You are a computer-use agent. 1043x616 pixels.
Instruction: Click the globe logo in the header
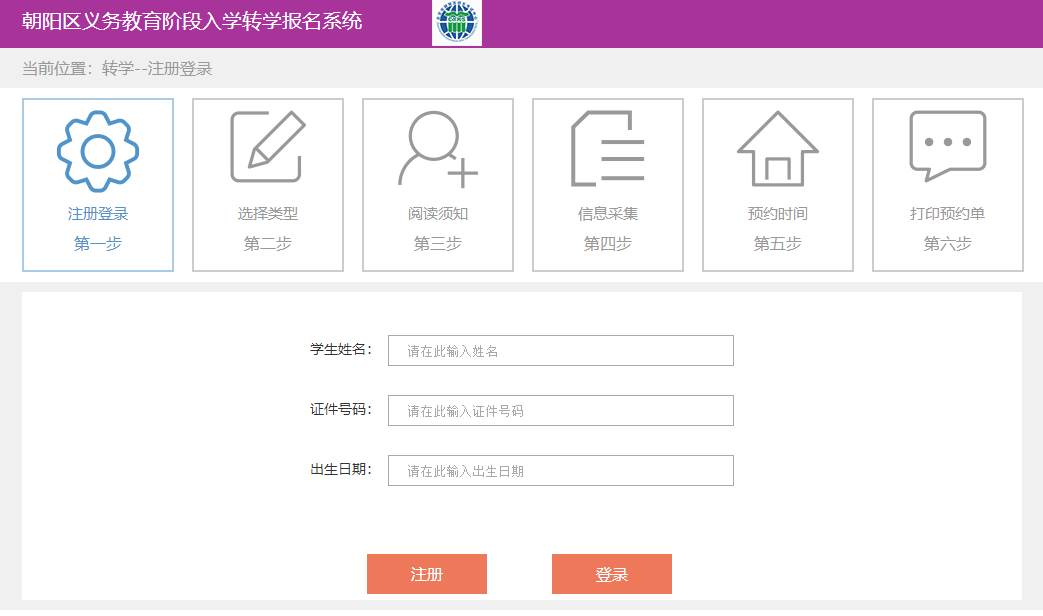click(x=457, y=23)
